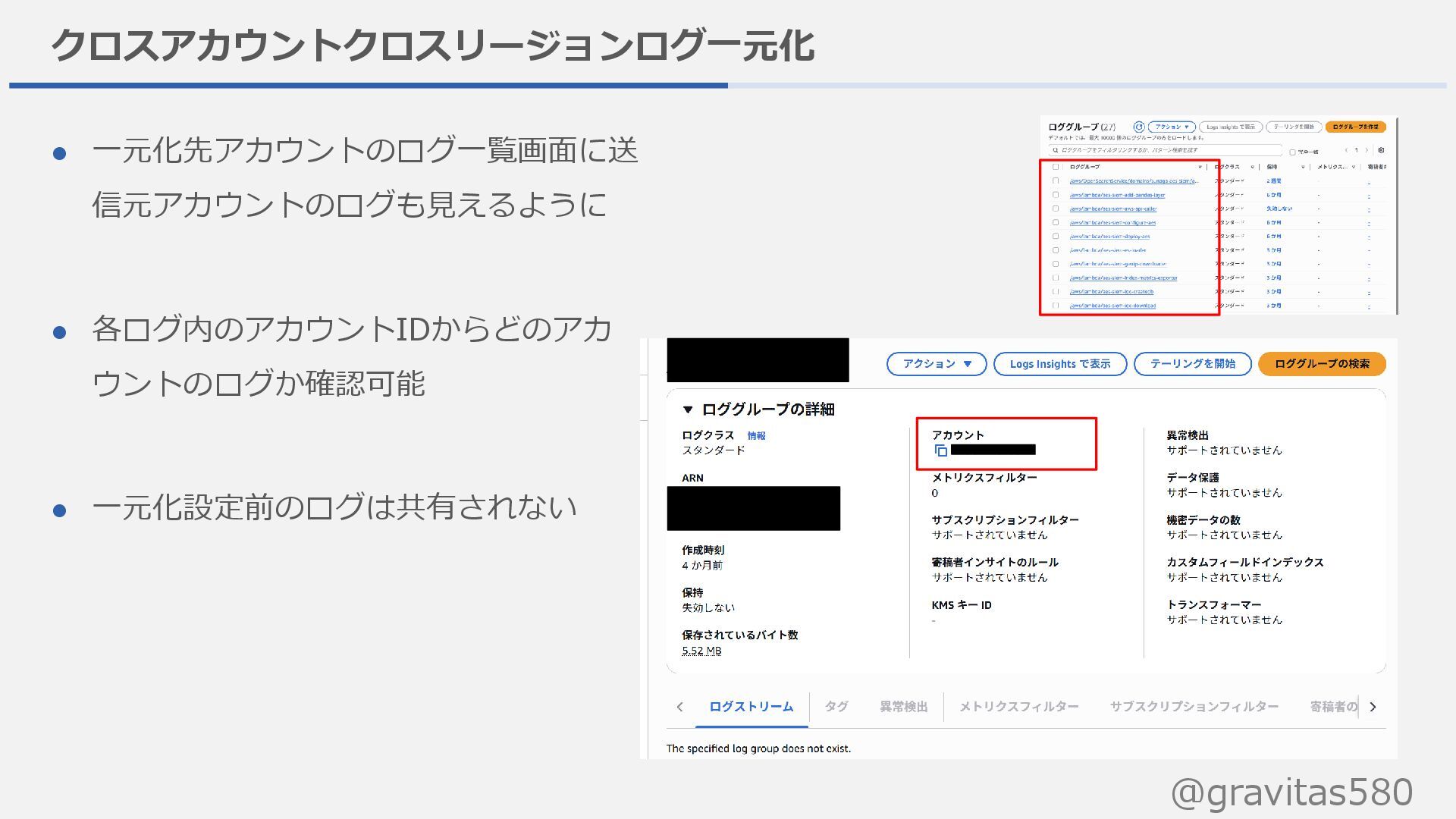Switch to the メトリクスフィルター tab
The width and height of the screenshot is (1456, 819).
coord(1018,707)
